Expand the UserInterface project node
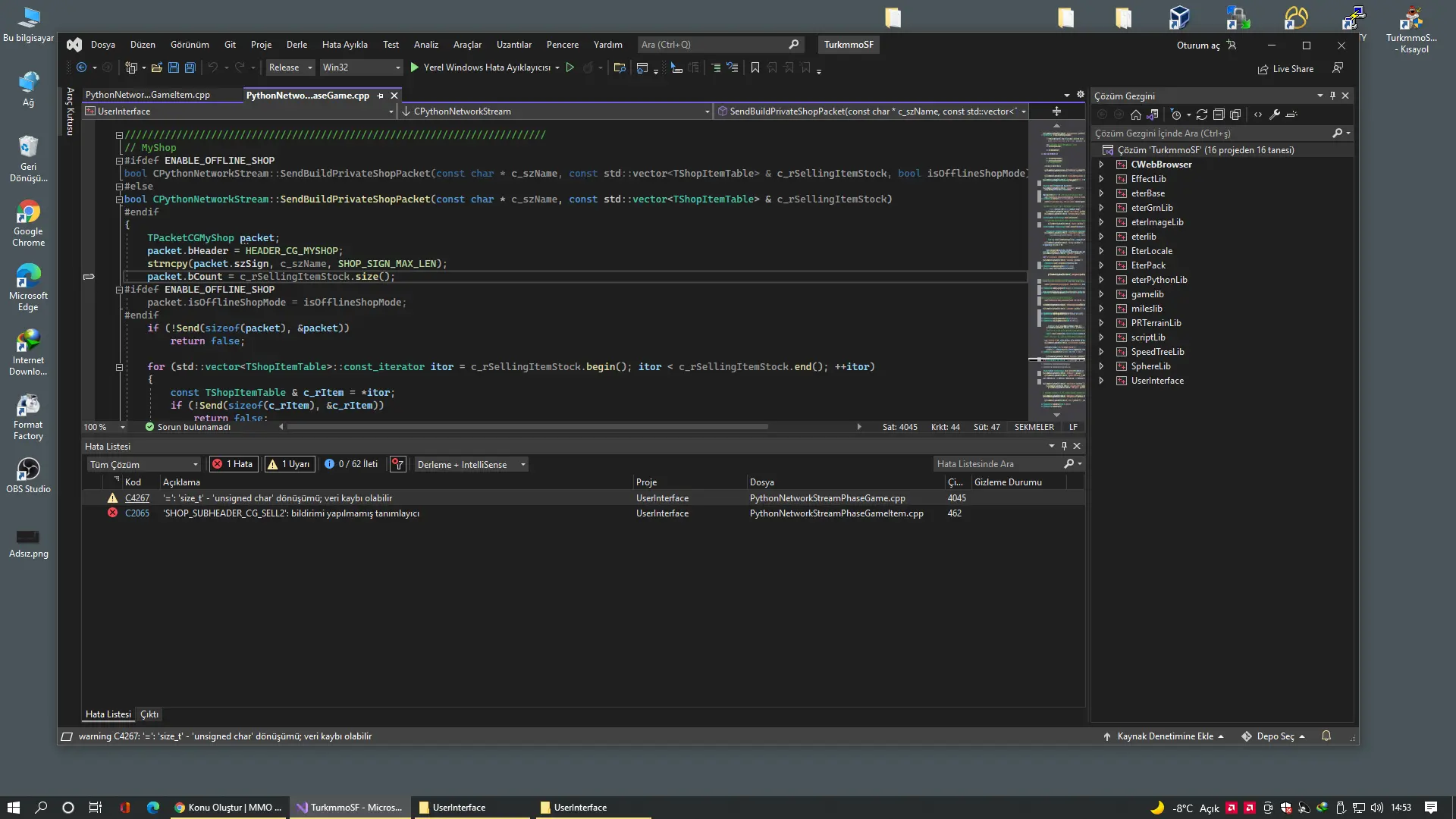 (1101, 381)
